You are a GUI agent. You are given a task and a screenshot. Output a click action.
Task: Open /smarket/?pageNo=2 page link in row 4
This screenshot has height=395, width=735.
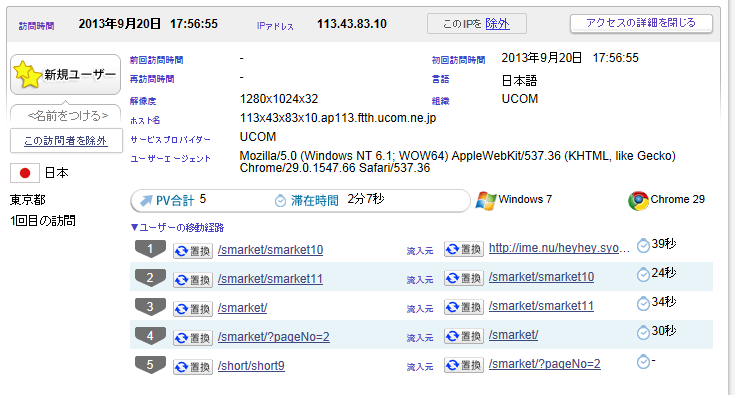pos(274,337)
